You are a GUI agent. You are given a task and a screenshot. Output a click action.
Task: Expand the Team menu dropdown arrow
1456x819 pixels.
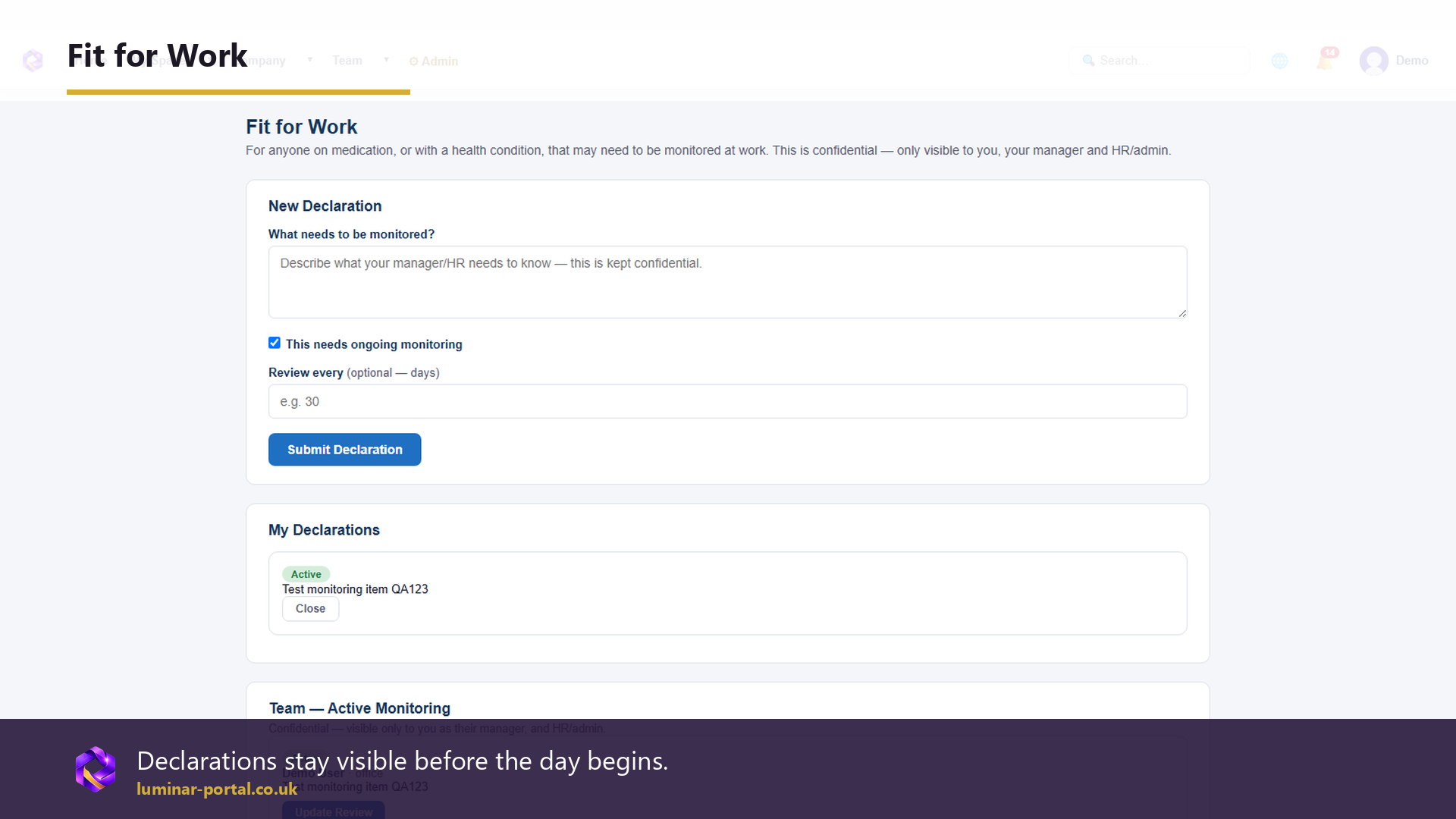click(386, 60)
